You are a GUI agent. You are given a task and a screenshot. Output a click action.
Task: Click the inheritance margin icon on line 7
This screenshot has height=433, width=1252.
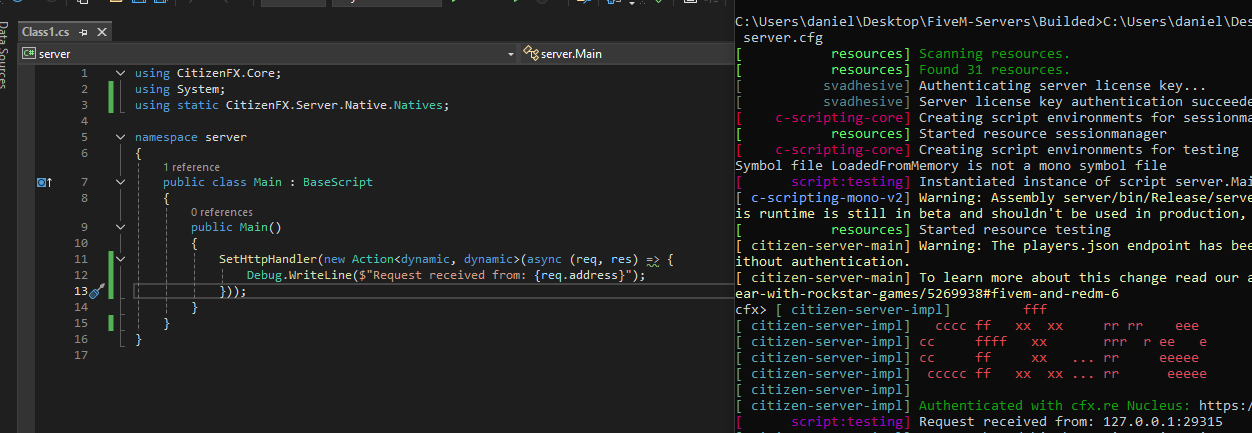pos(43,183)
